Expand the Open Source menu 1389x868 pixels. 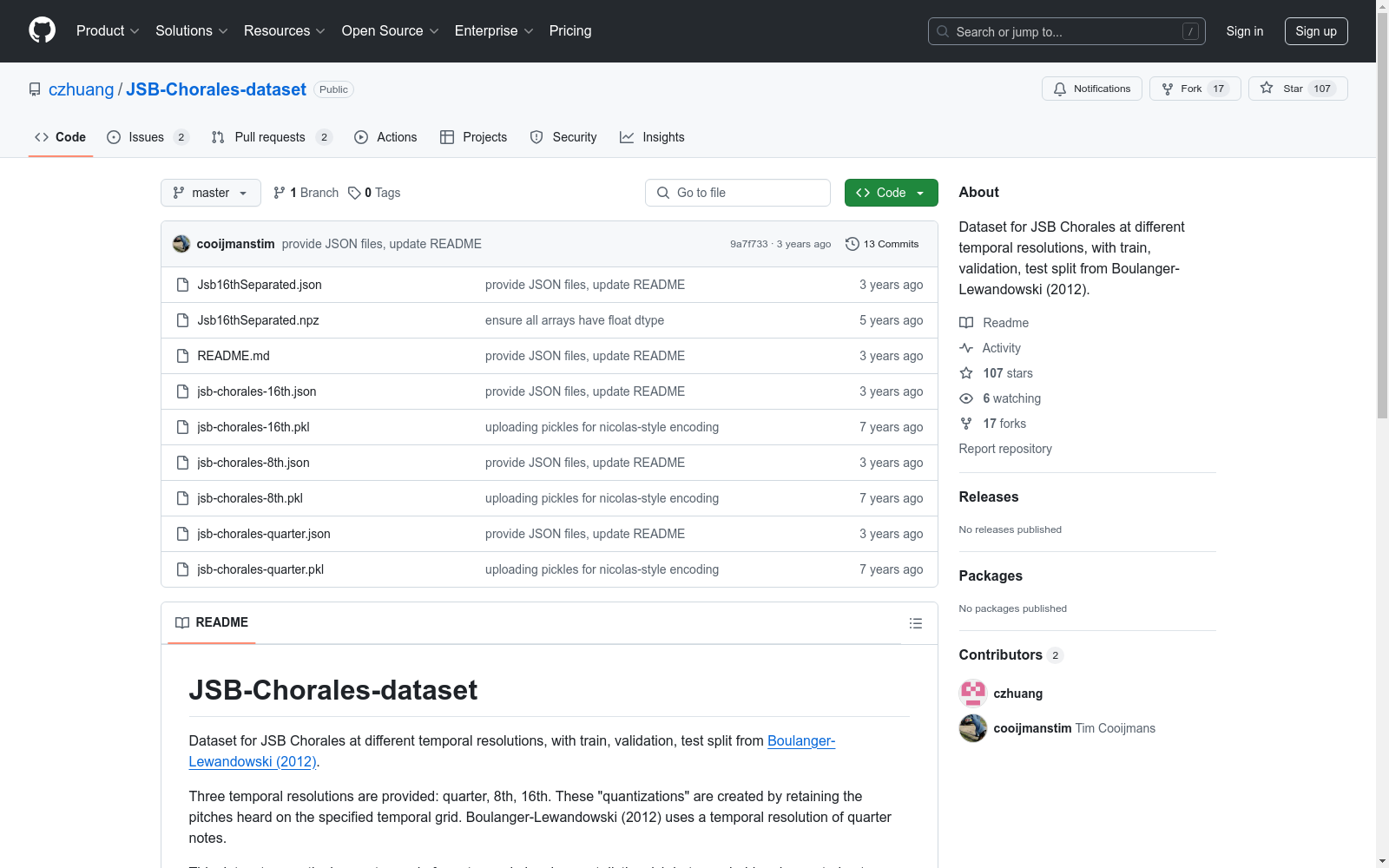[391, 31]
